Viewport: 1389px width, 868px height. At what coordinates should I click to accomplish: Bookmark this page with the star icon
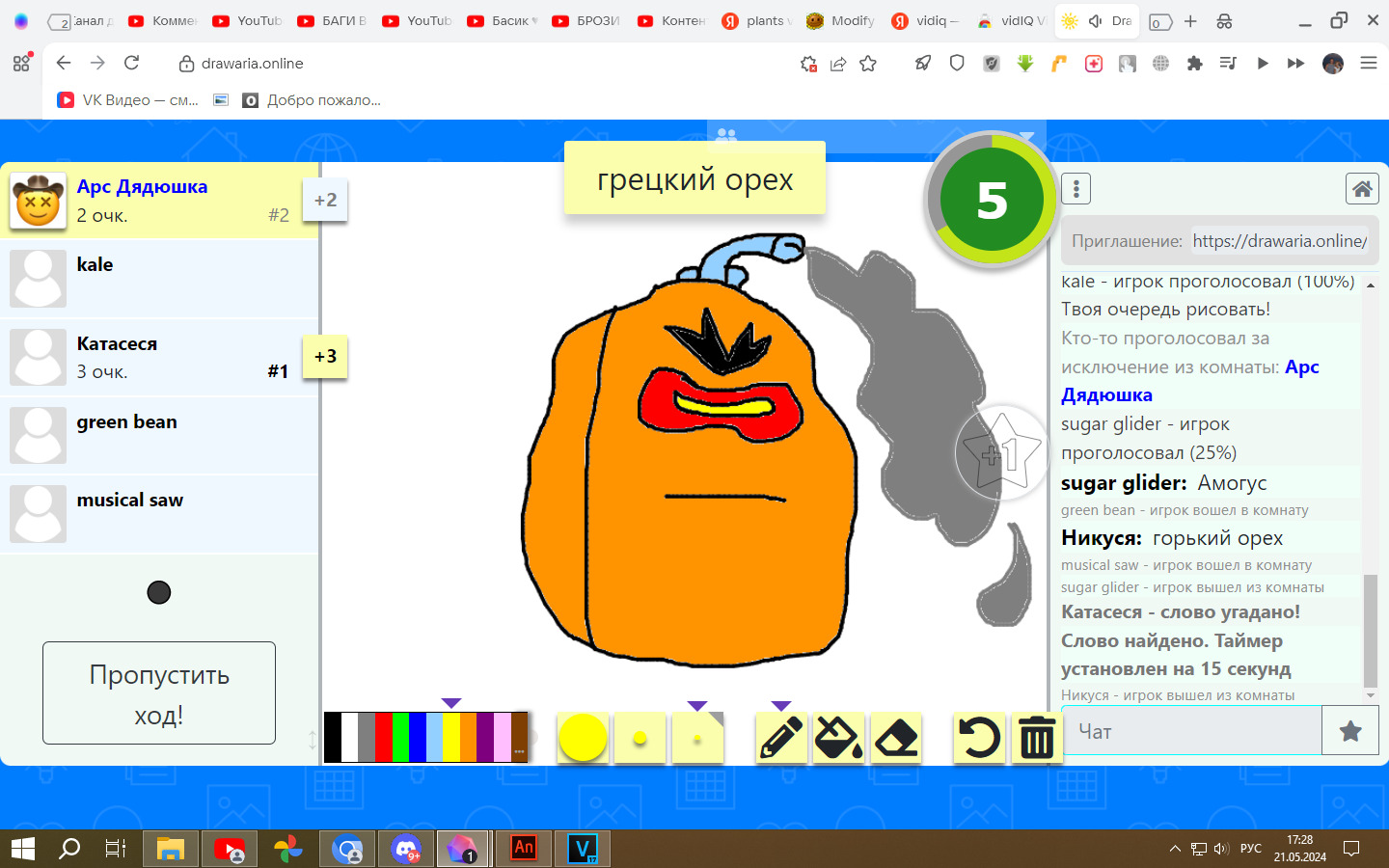point(868,64)
